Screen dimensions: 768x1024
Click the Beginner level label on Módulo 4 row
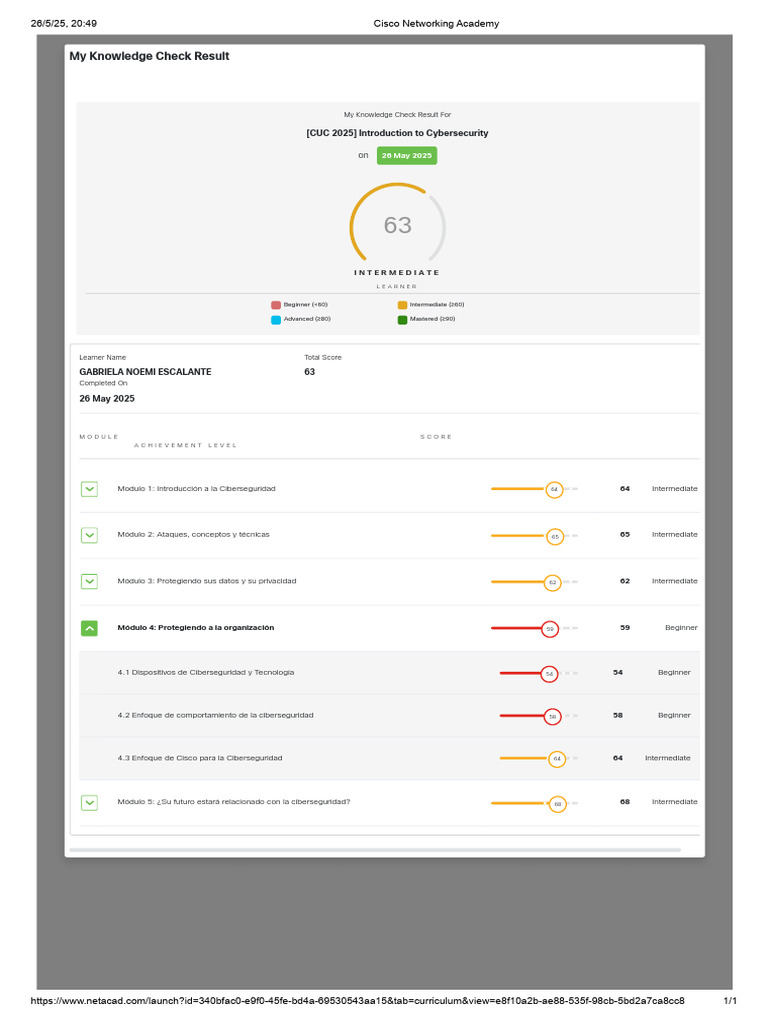pyautogui.click(x=681, y=628)
